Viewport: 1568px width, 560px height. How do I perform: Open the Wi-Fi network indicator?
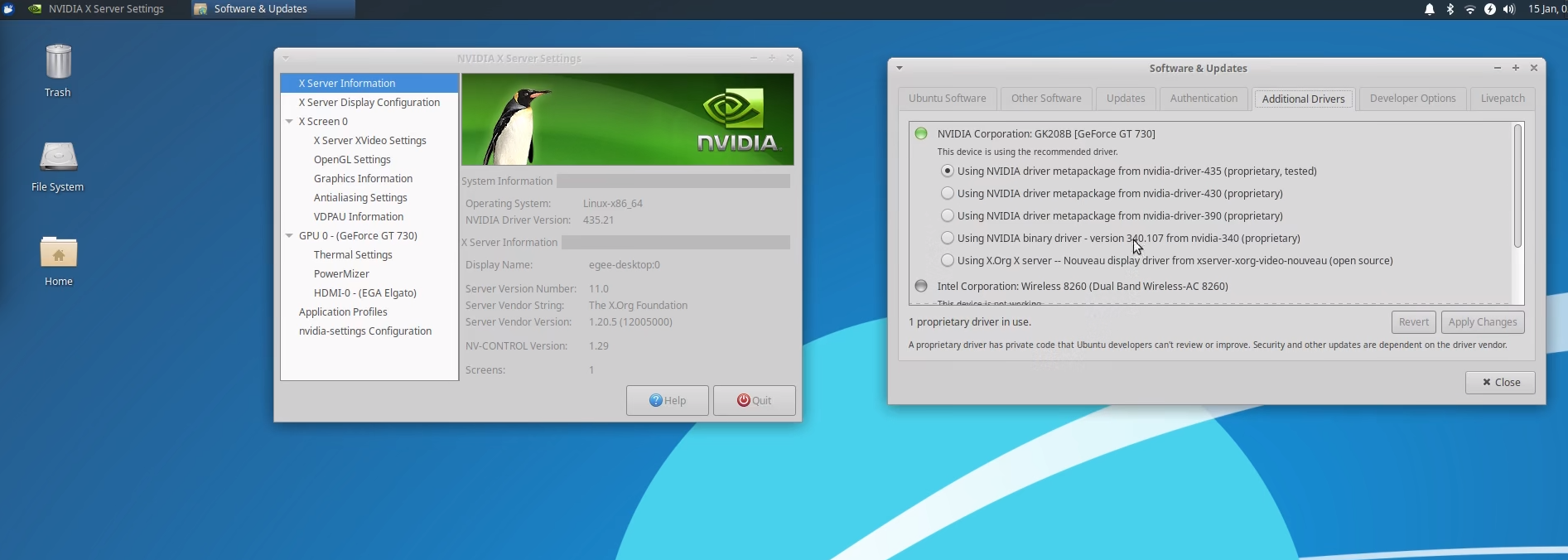click(x=1470, y=9)
